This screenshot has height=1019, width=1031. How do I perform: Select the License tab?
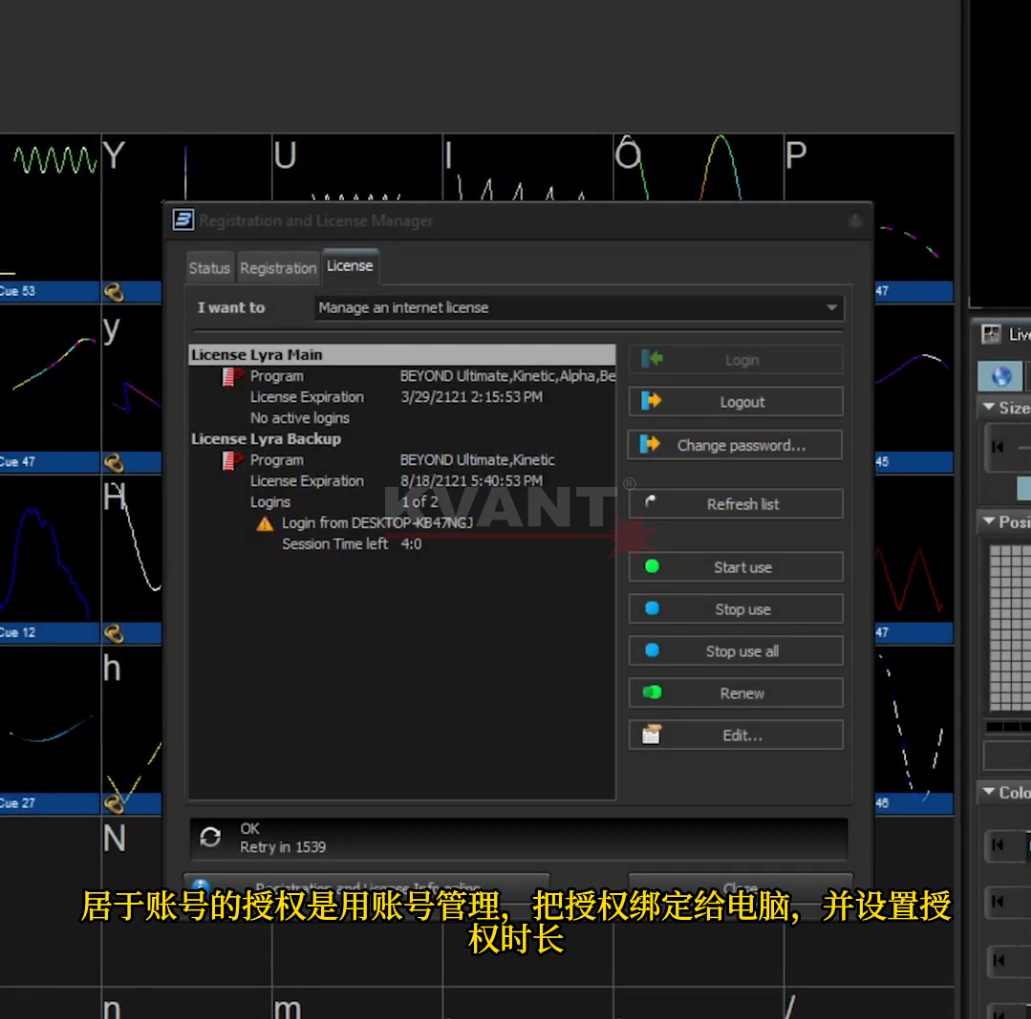[x=350, y=266]
